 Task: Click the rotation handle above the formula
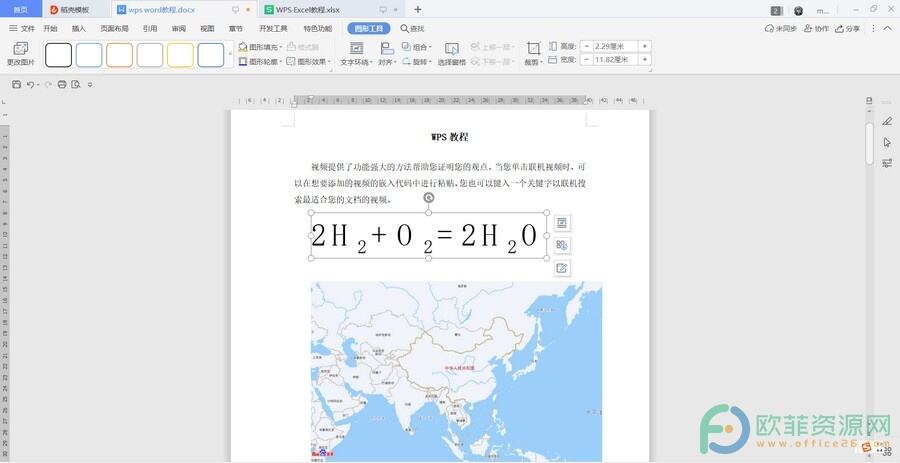[x=428, y=198]
